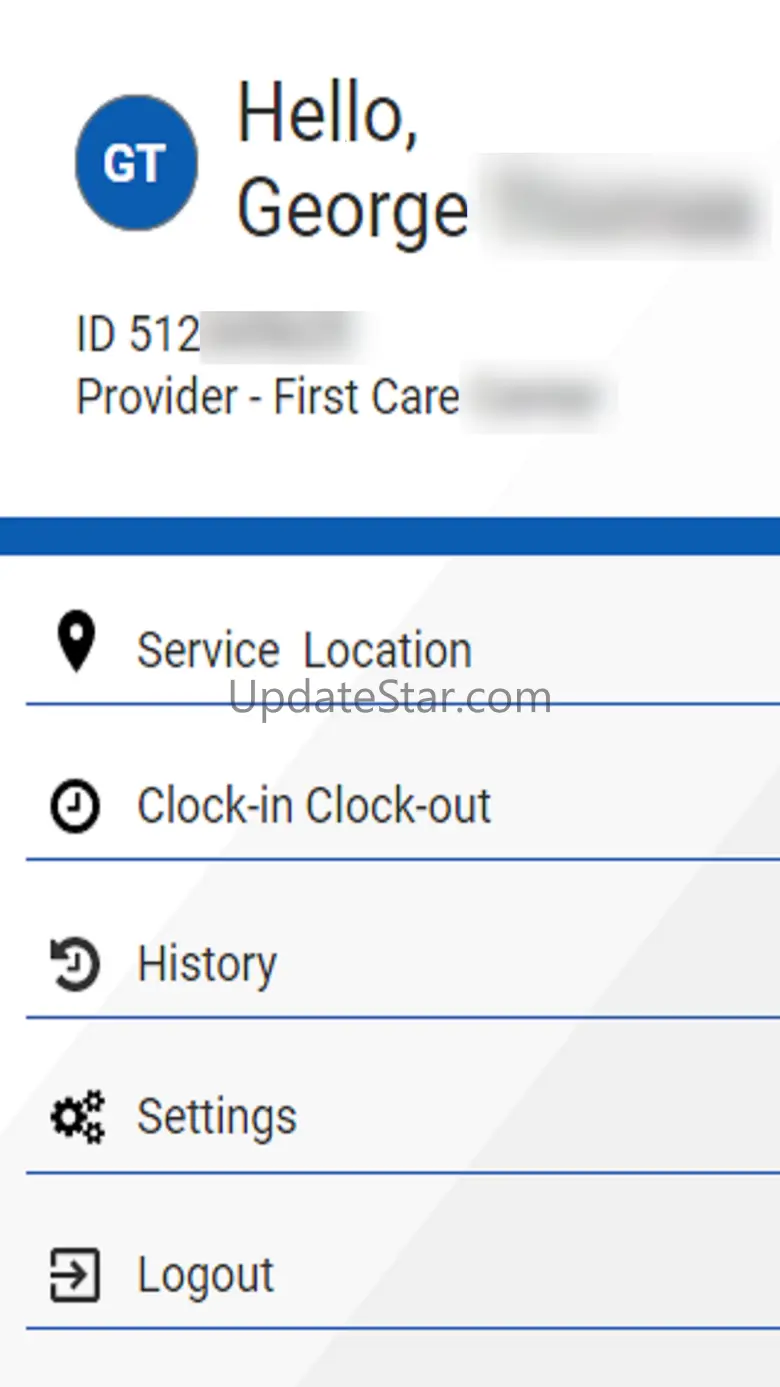Open the History menu label

tap(207, 964)
